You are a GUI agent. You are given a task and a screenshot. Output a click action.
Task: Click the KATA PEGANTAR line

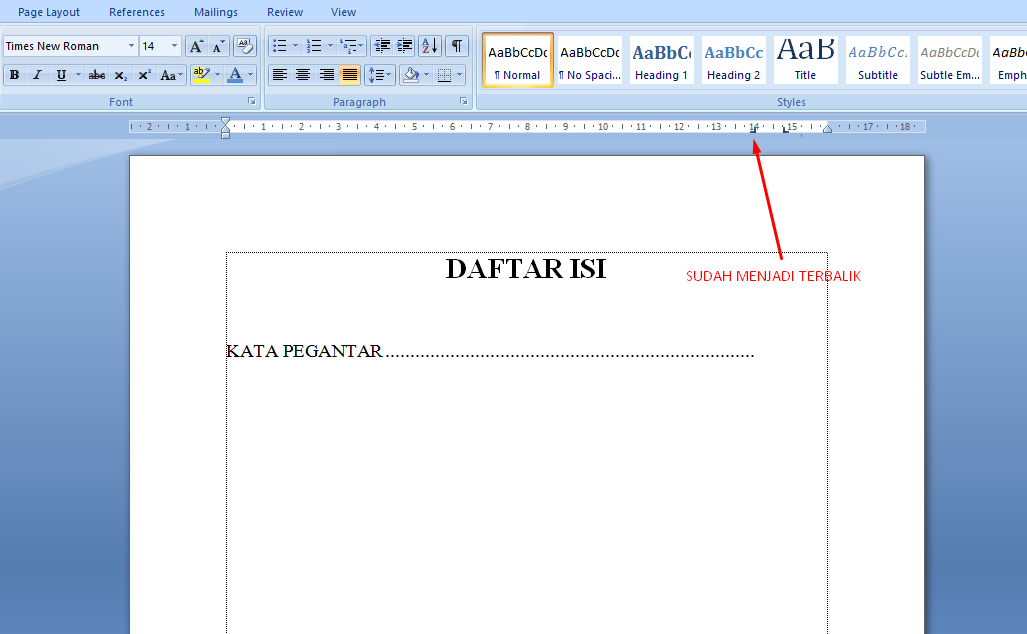point(490,352)
